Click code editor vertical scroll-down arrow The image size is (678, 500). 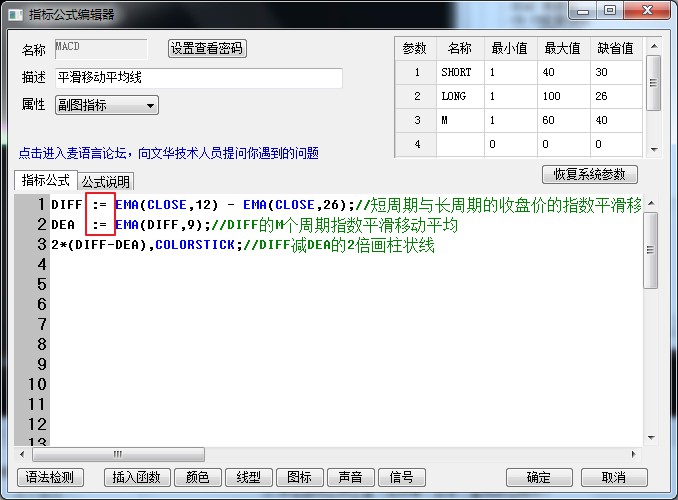tap(651, 438)
